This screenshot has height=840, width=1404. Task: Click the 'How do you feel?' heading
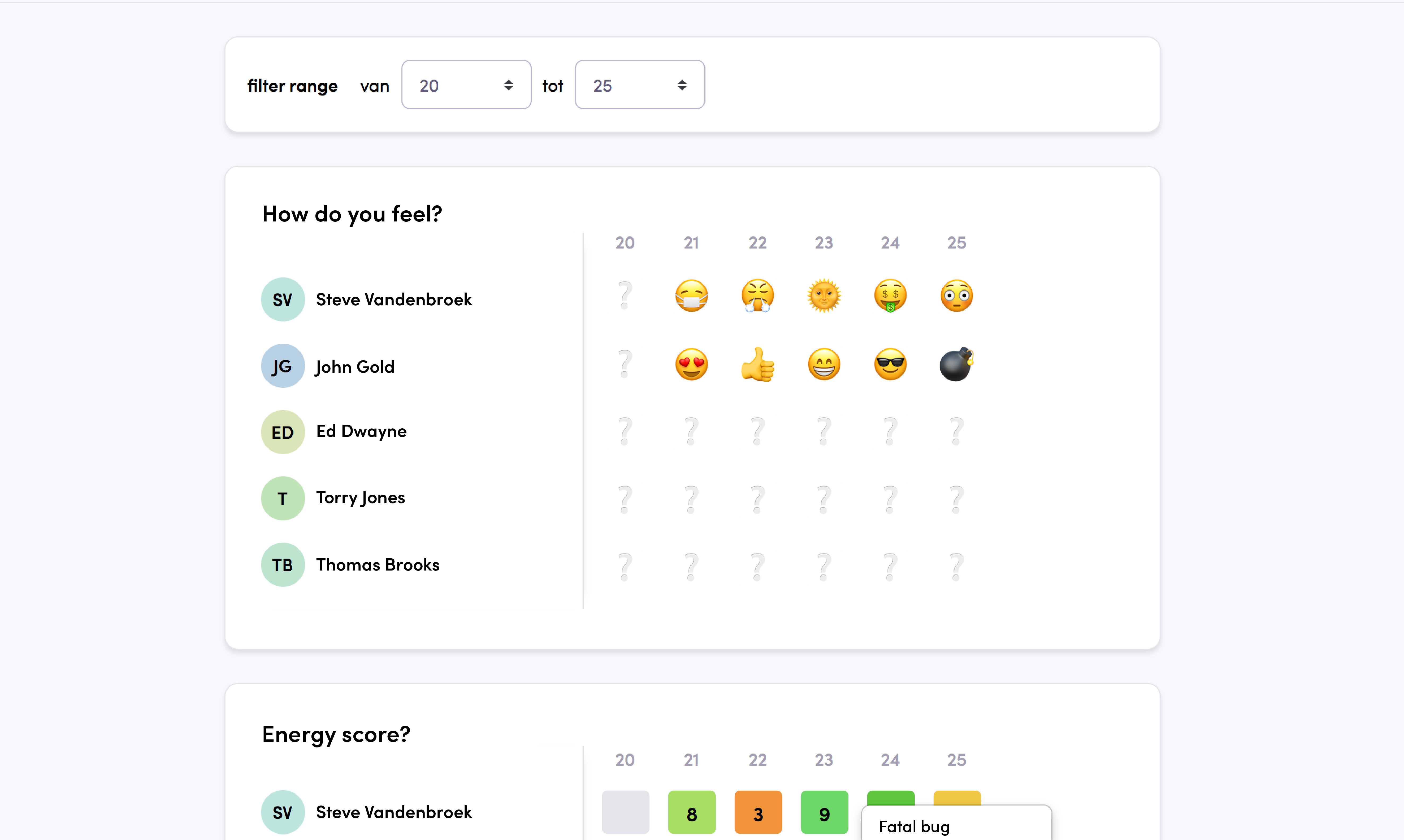(352, 214)
